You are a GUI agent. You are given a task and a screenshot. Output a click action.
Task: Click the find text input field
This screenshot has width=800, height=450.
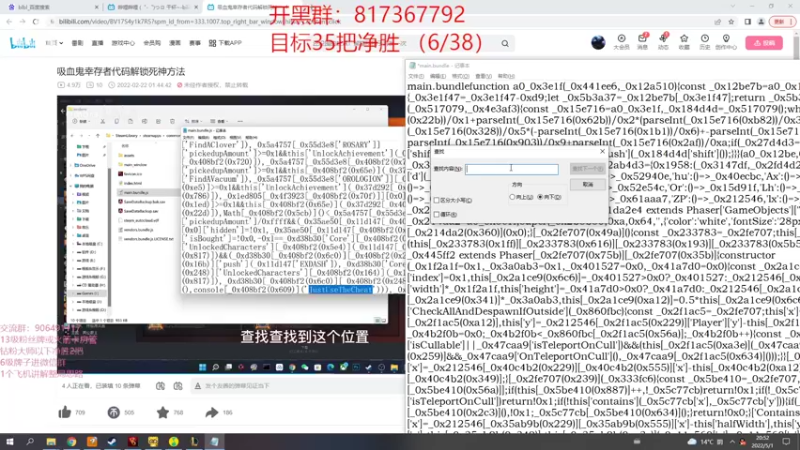[512, 169]
